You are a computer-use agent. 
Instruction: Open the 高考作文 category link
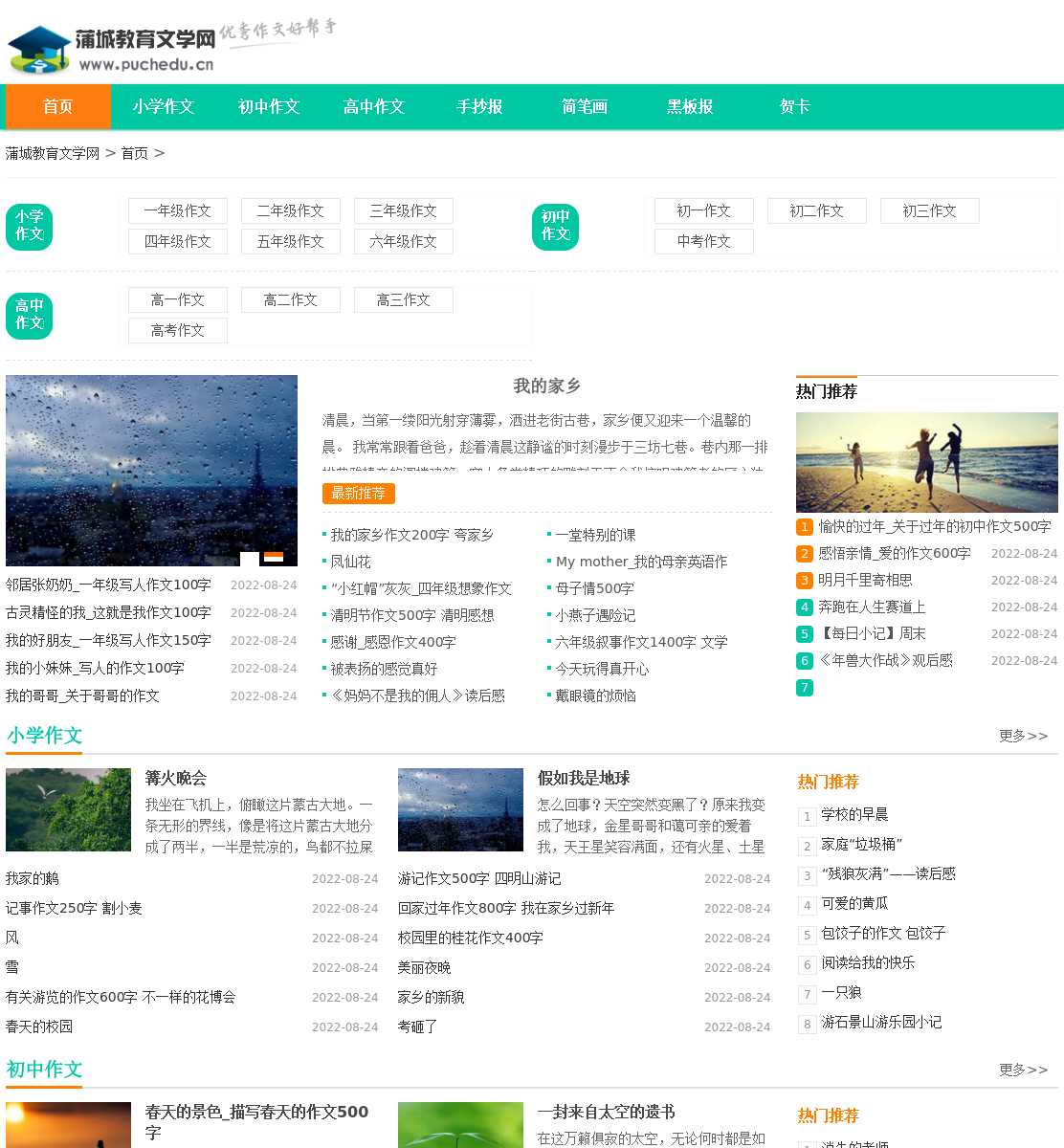177,331
